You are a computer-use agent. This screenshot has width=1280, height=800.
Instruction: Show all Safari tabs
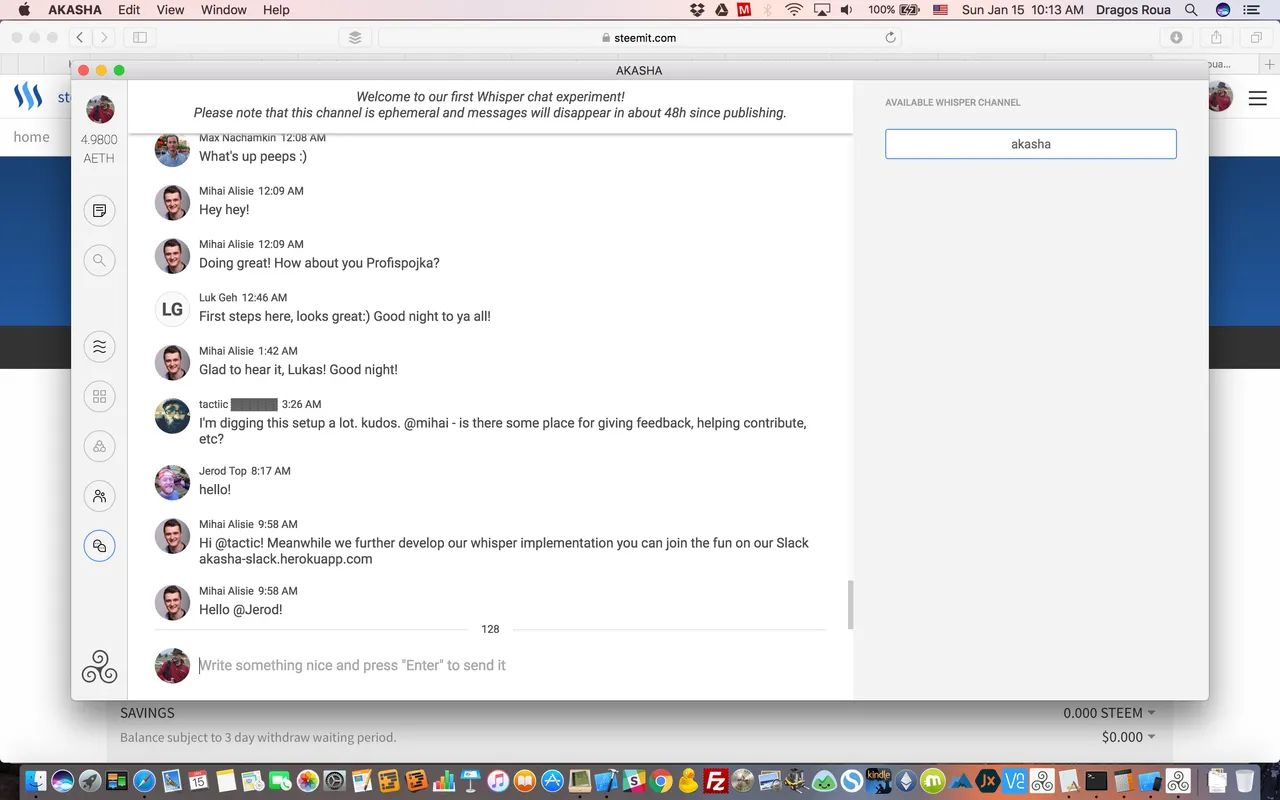coord(1256,37)
